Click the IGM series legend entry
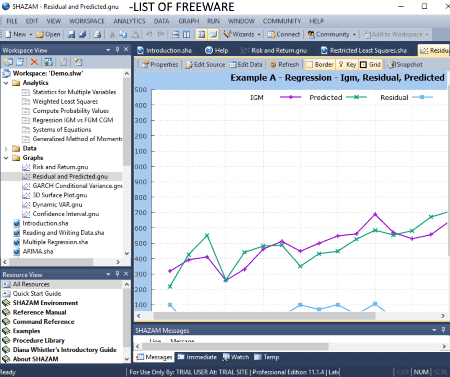450x377 pixels. click(275, 97)
